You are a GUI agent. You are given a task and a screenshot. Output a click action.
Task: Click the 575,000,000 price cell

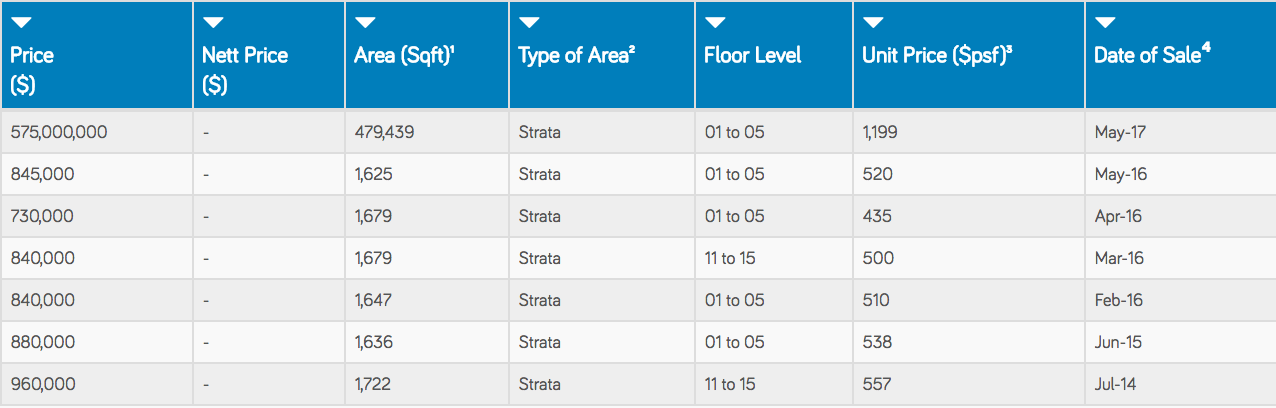pos(96,132)
